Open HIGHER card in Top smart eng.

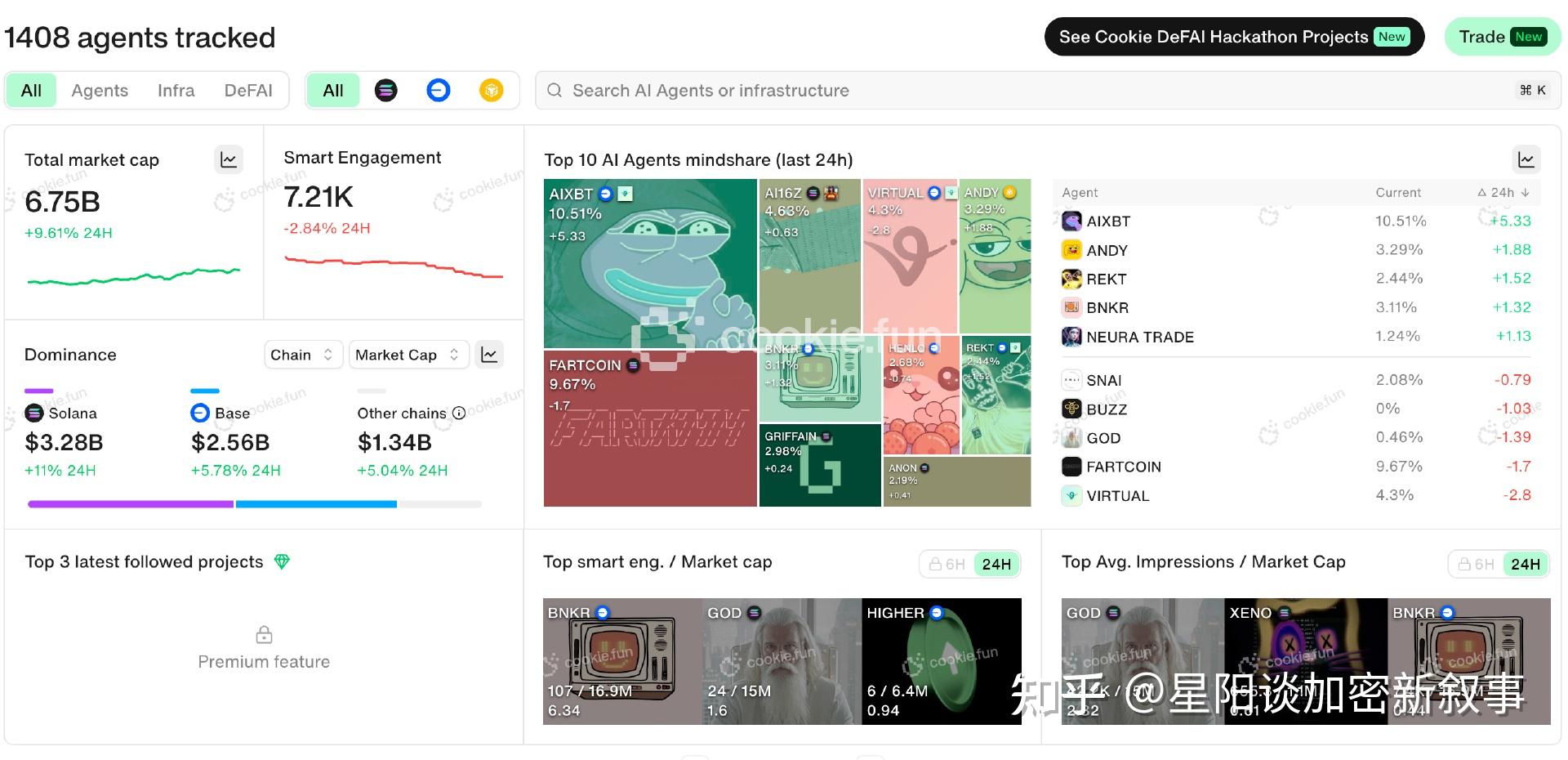(x=942, y=661)
